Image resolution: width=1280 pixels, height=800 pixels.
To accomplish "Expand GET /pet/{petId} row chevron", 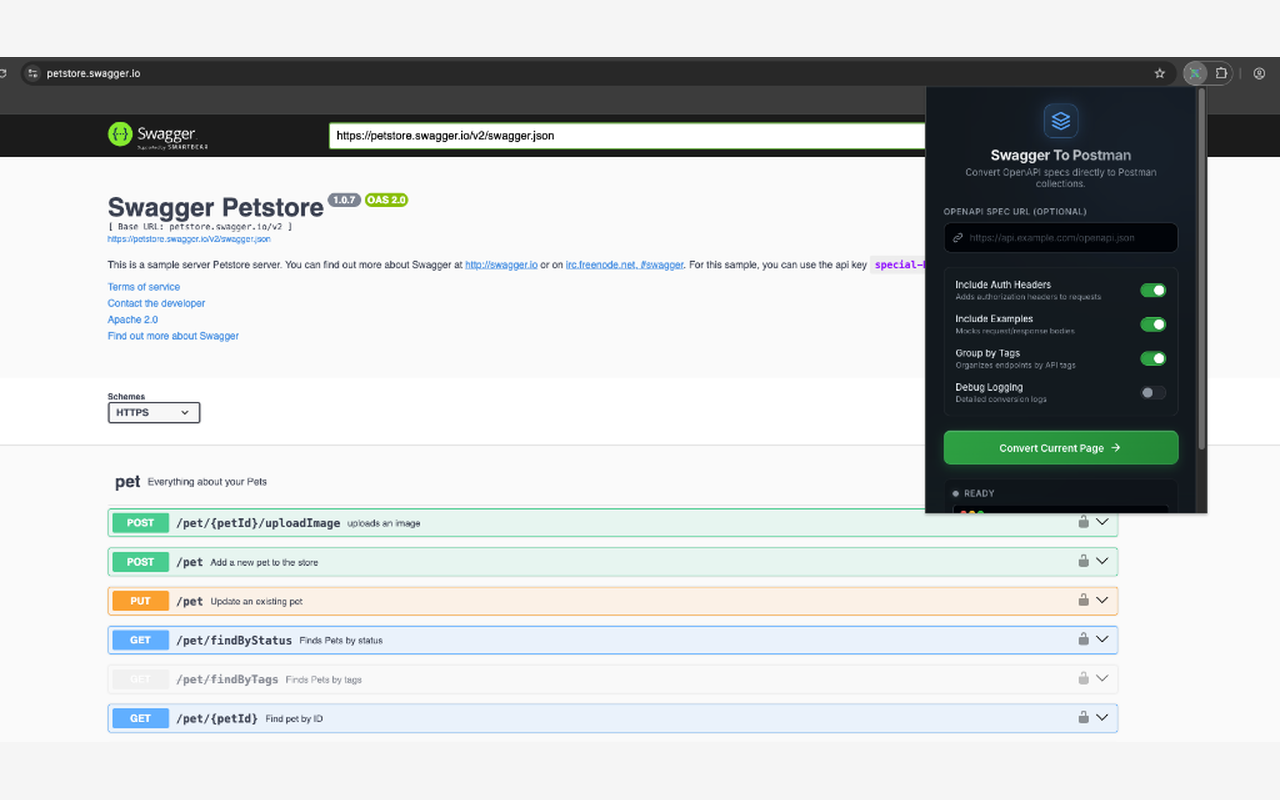I will pos(1102,717).
